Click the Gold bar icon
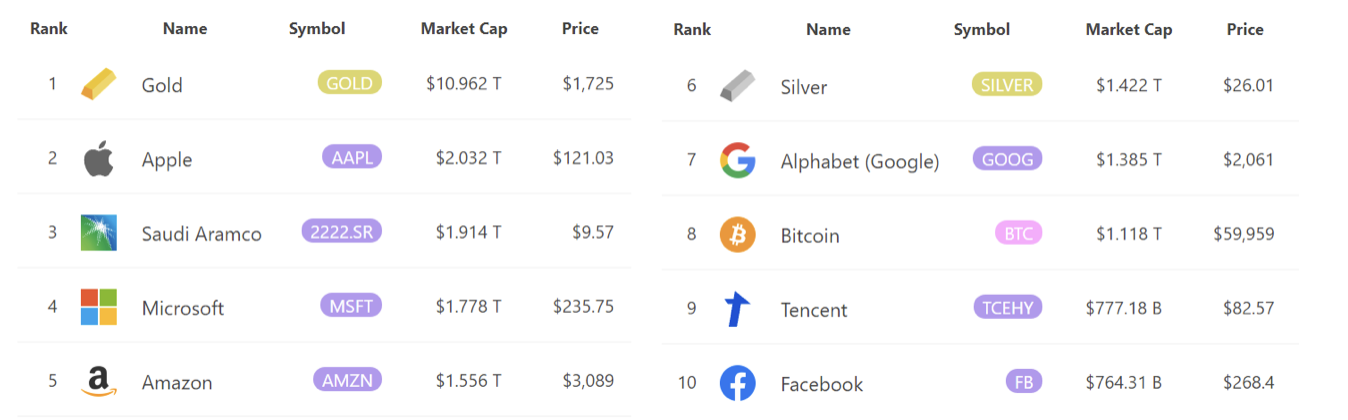 point(99,84)
